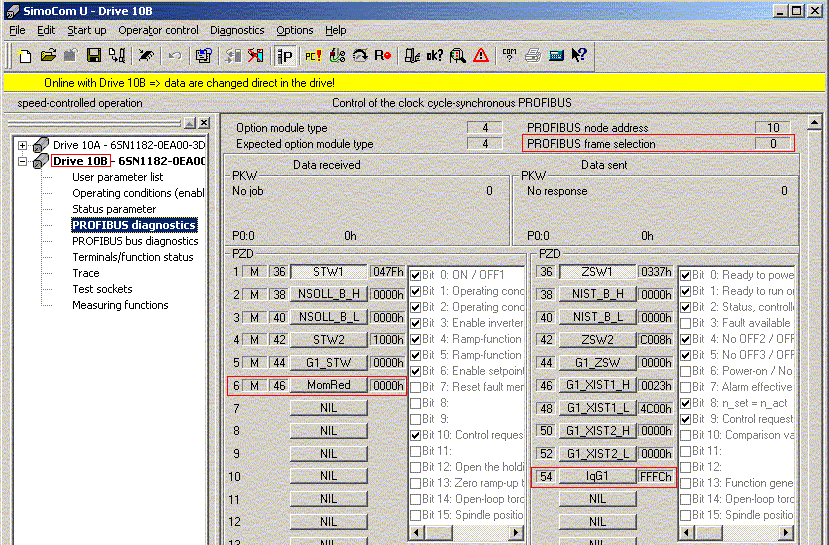Viewport: 829px width, 545px height.
Task: Click tree panel pin-up arrow button
Action: [190, 123]
